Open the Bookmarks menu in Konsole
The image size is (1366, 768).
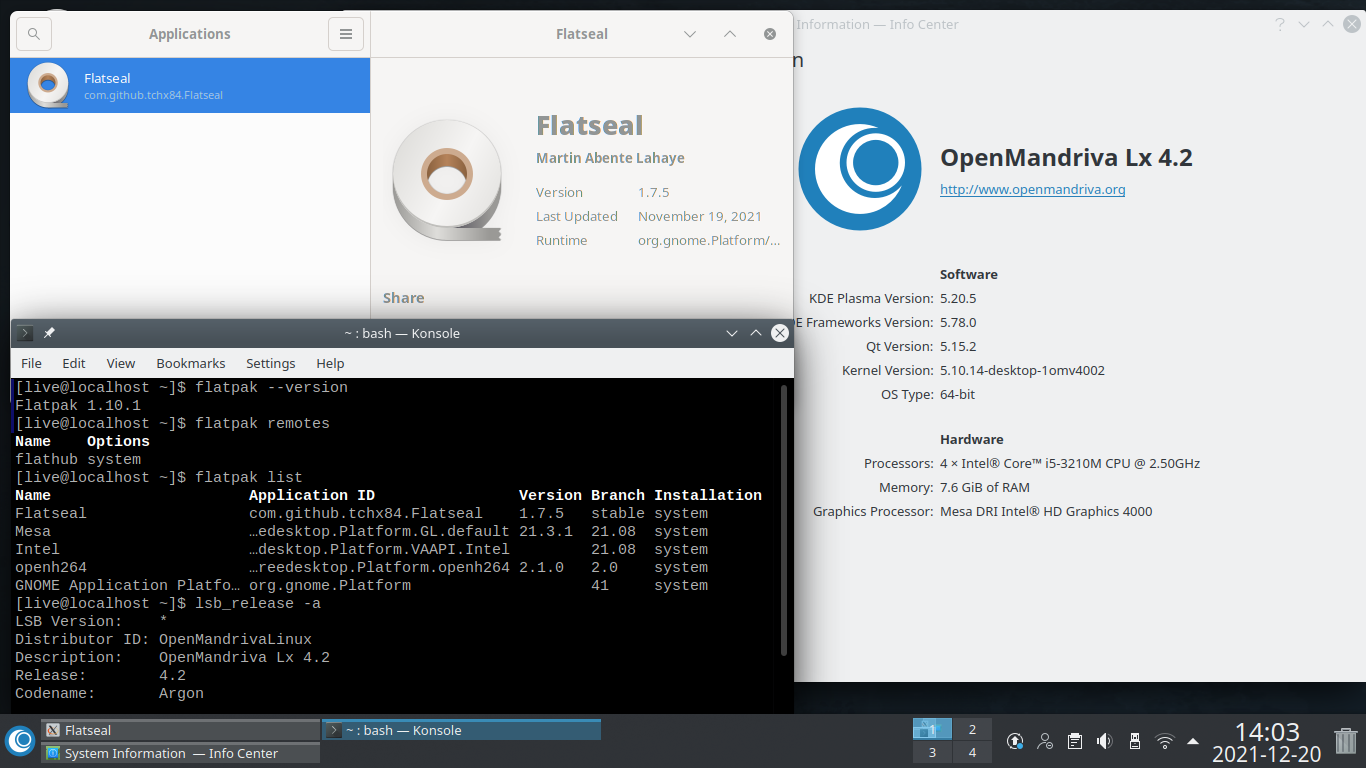tap(190, 363)
